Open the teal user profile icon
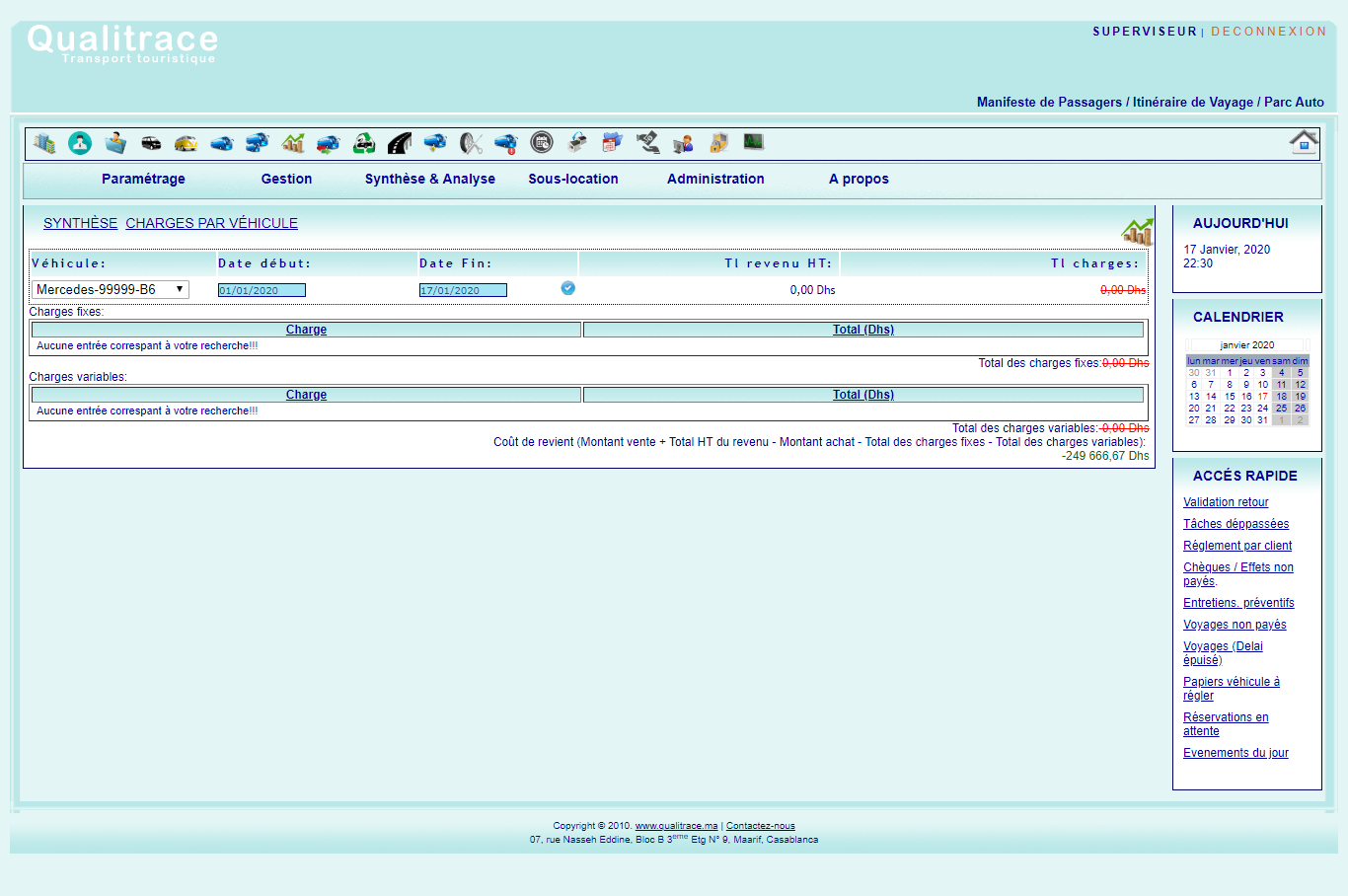The height and width of the screenshot is (896, 1348). 80,143
